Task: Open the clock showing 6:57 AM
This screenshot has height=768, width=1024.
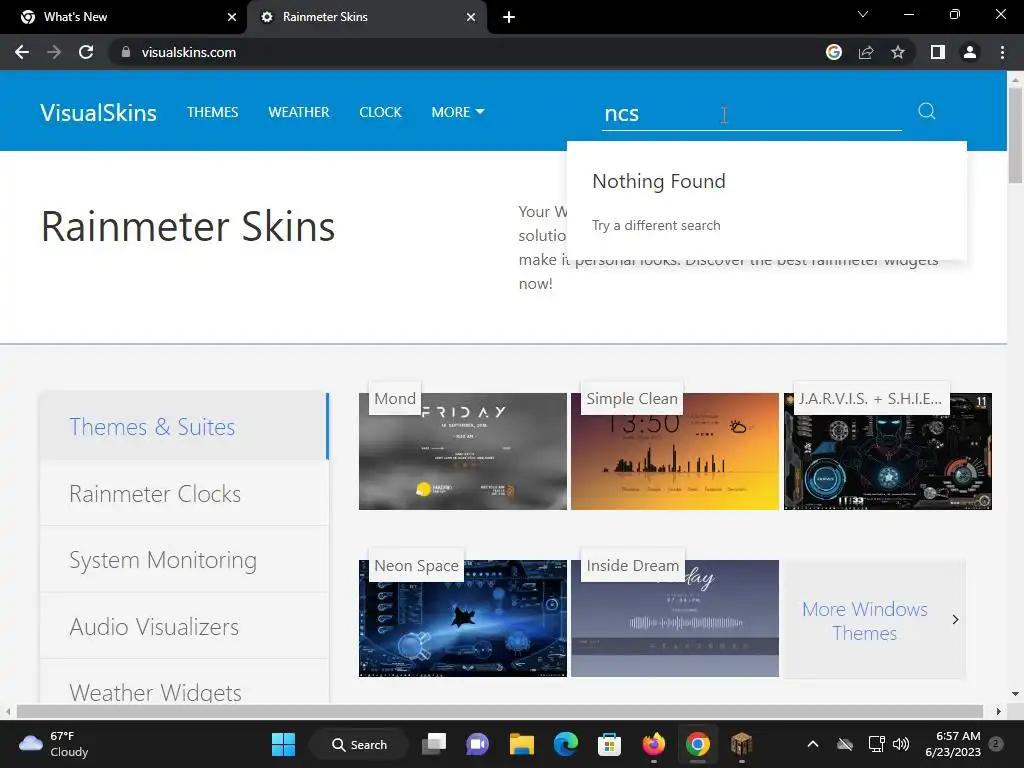Action: coord(953,744)
